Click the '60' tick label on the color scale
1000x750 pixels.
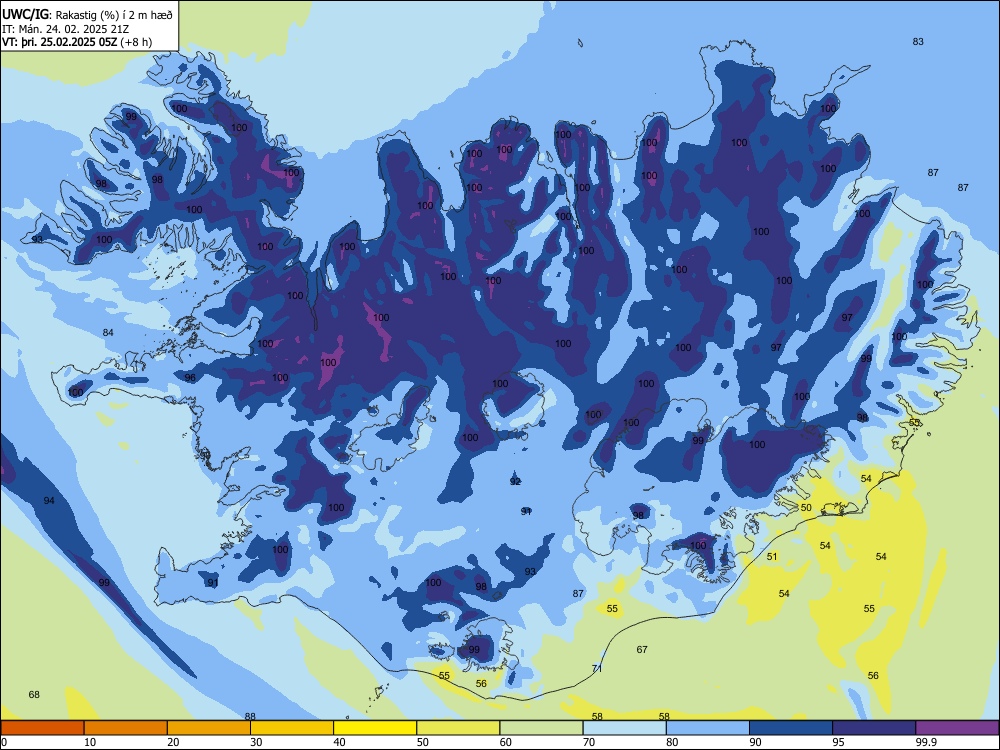(506, 742)
